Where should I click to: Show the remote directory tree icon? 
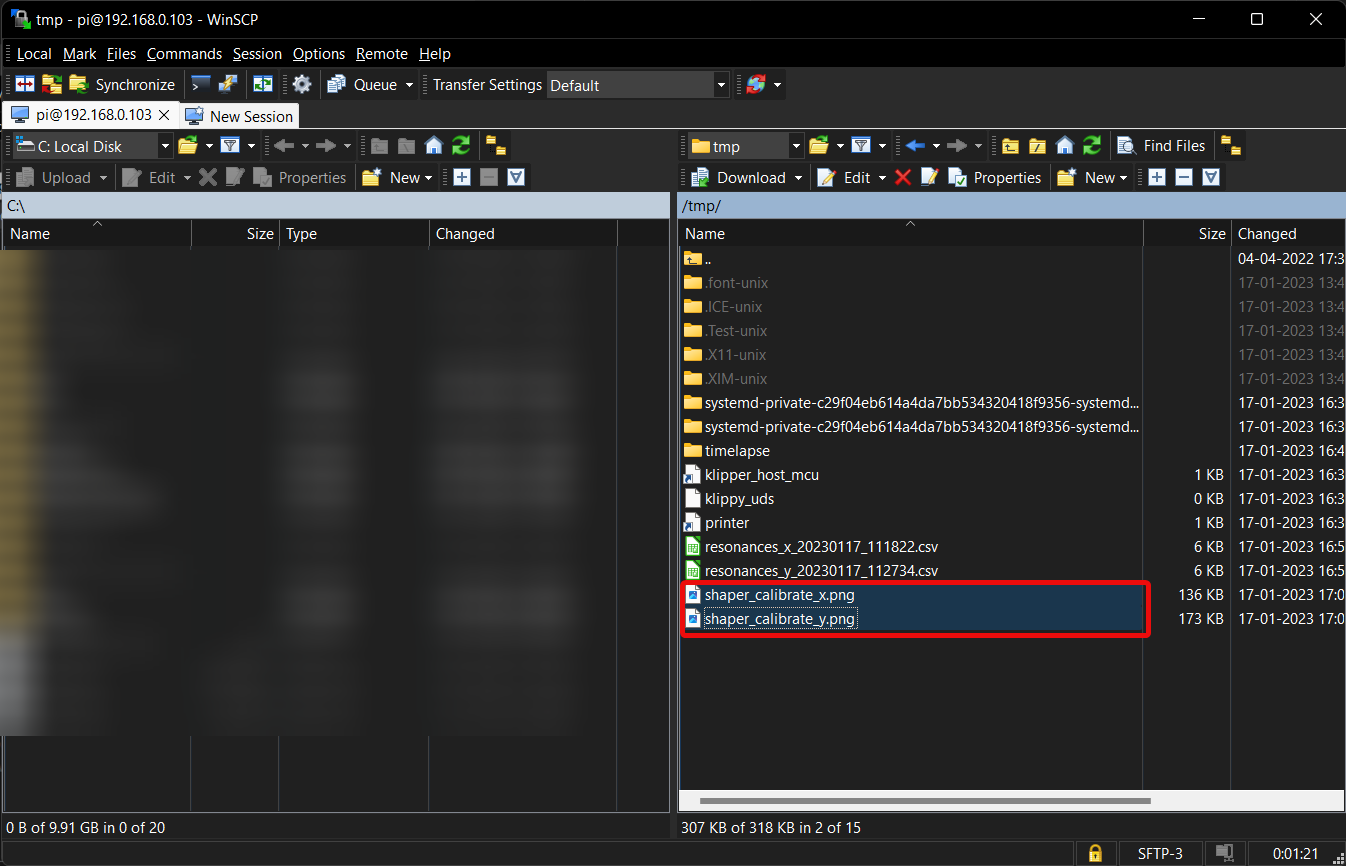[x=1231, y=146]
